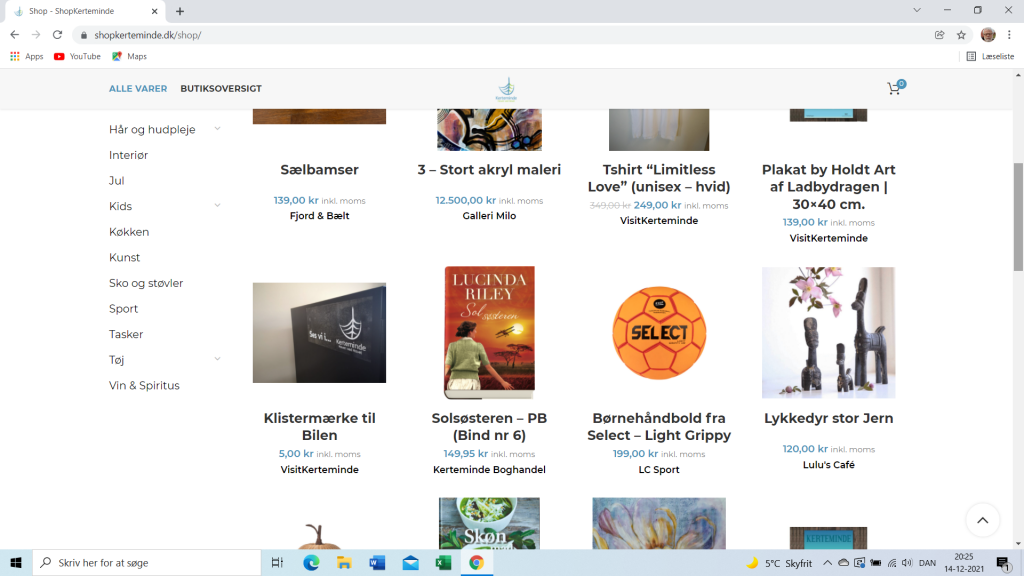The image size is (1024, 576).
Task: Reload the page with refresh icon
Action: click(57, 35)
